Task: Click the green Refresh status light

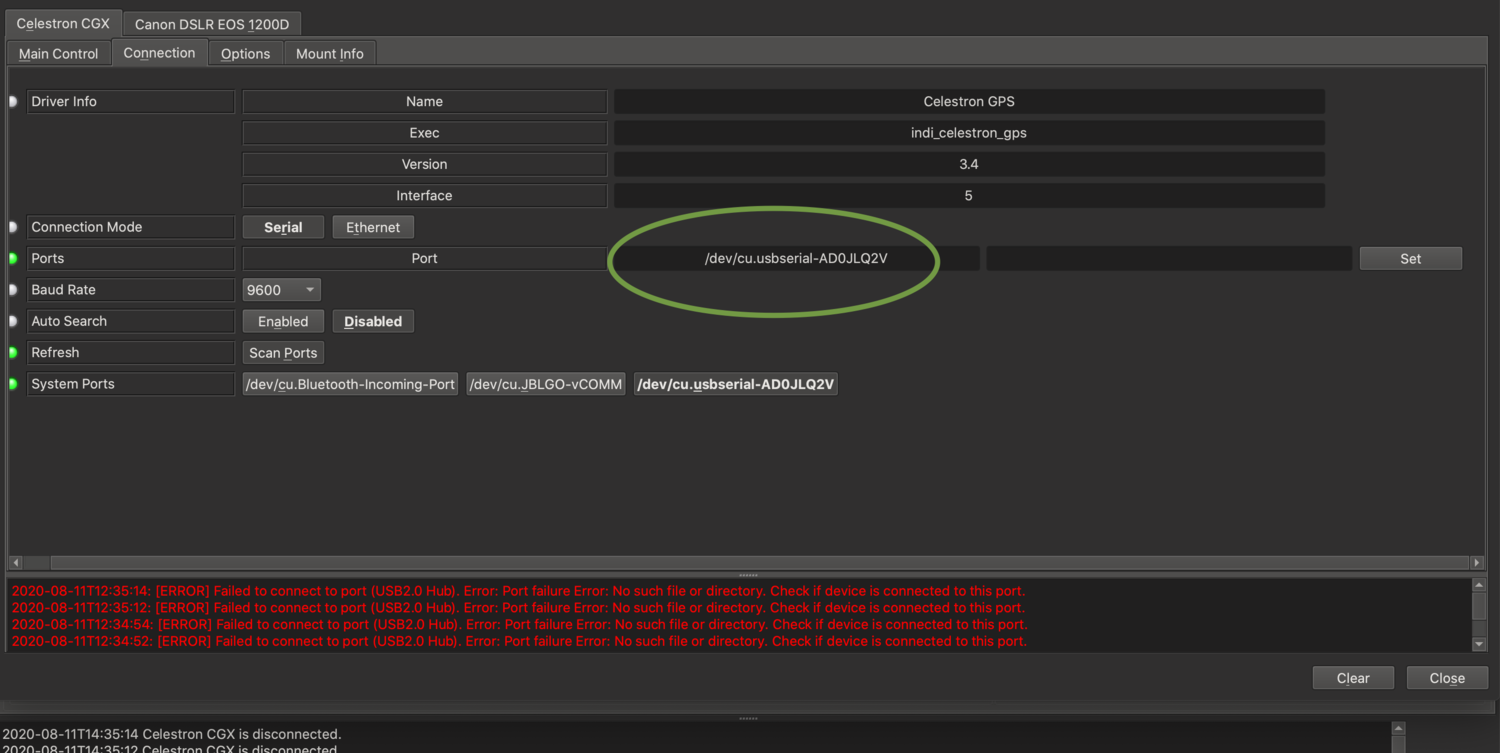Action: click(x=14, y=353)
